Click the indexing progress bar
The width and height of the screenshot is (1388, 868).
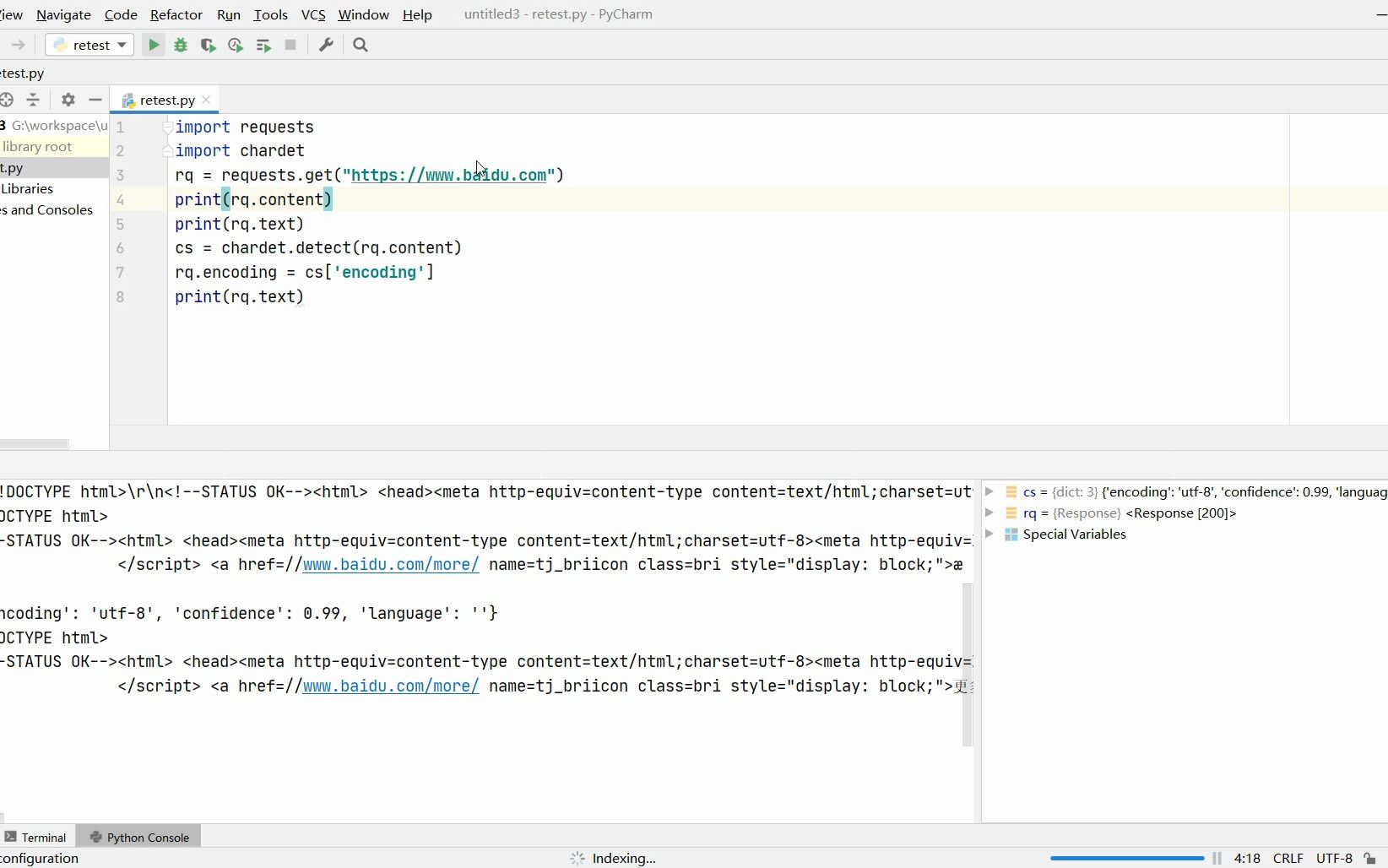coord(1127,858)
